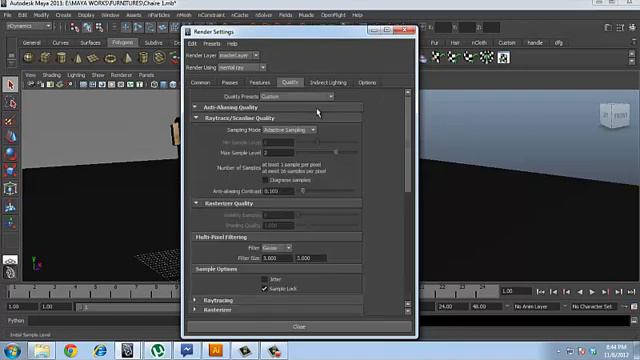Click play forwards on the timeline
Viewport: 640px width, 360px height.
point(592,291)
